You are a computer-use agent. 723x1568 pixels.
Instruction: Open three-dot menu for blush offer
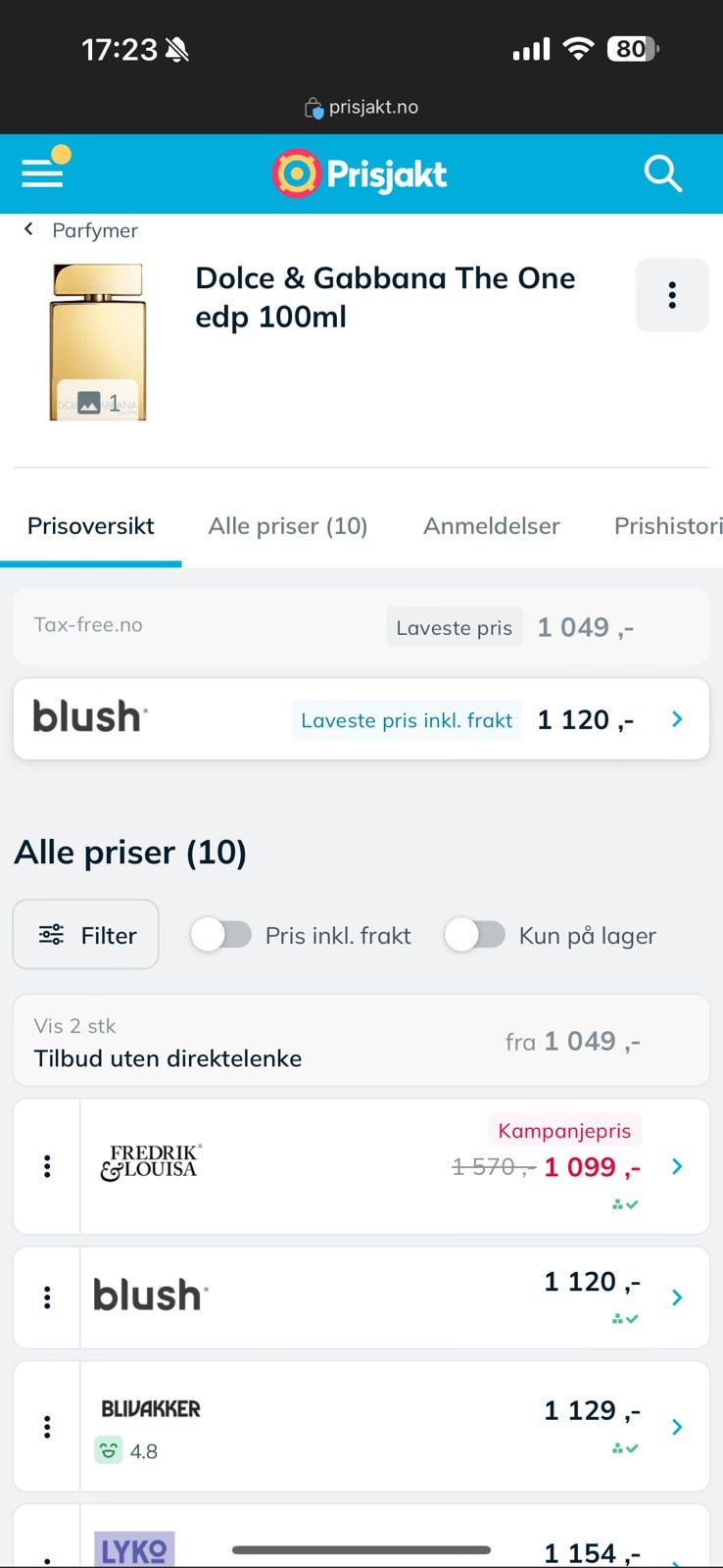pyautogui.click(x=47, y=1298)
